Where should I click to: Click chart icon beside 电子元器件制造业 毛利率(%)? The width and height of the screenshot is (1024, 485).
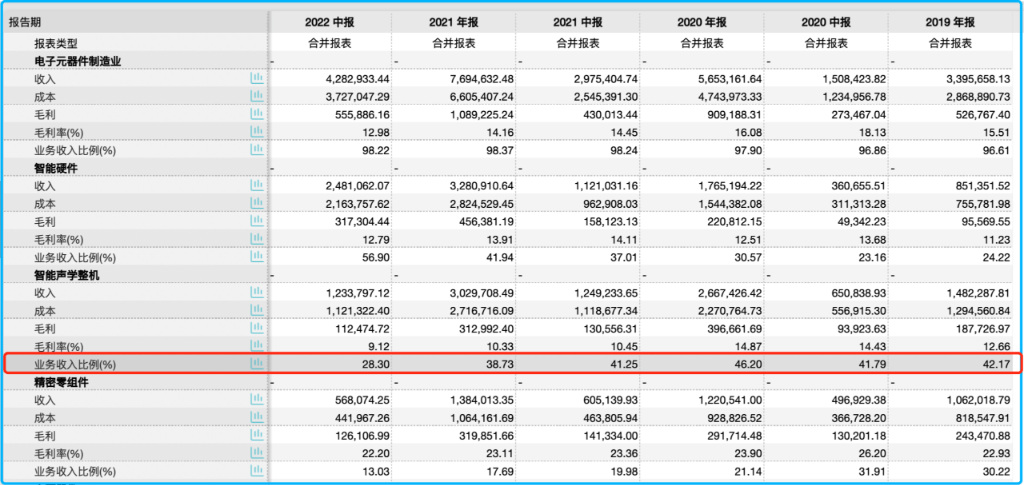(256, 132)
